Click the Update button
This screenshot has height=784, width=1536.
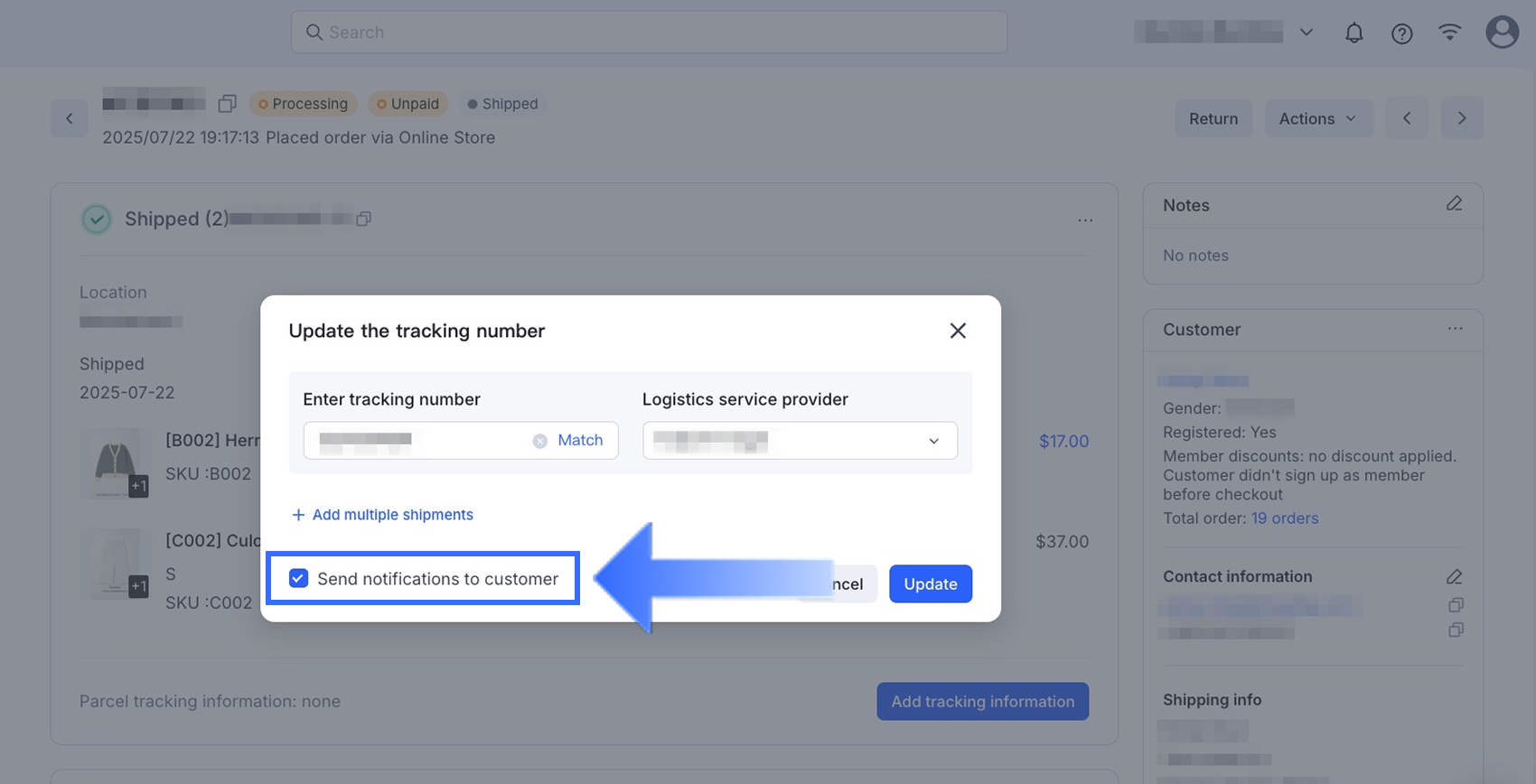(930, 583)
